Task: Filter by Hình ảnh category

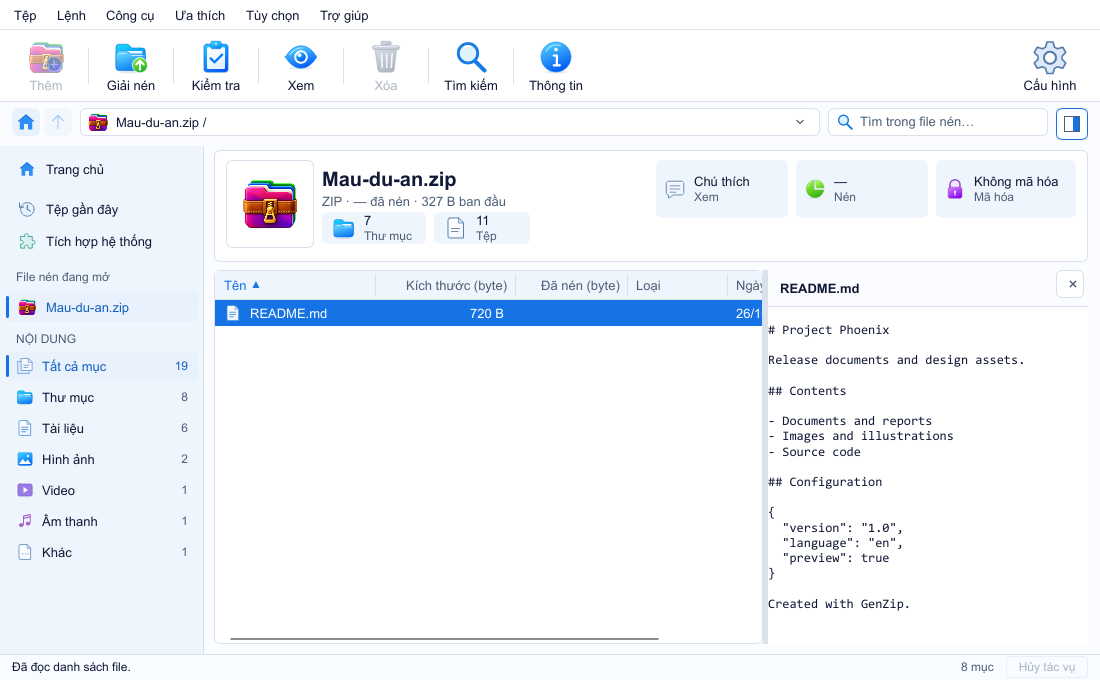Action: [x=102, y=459]
